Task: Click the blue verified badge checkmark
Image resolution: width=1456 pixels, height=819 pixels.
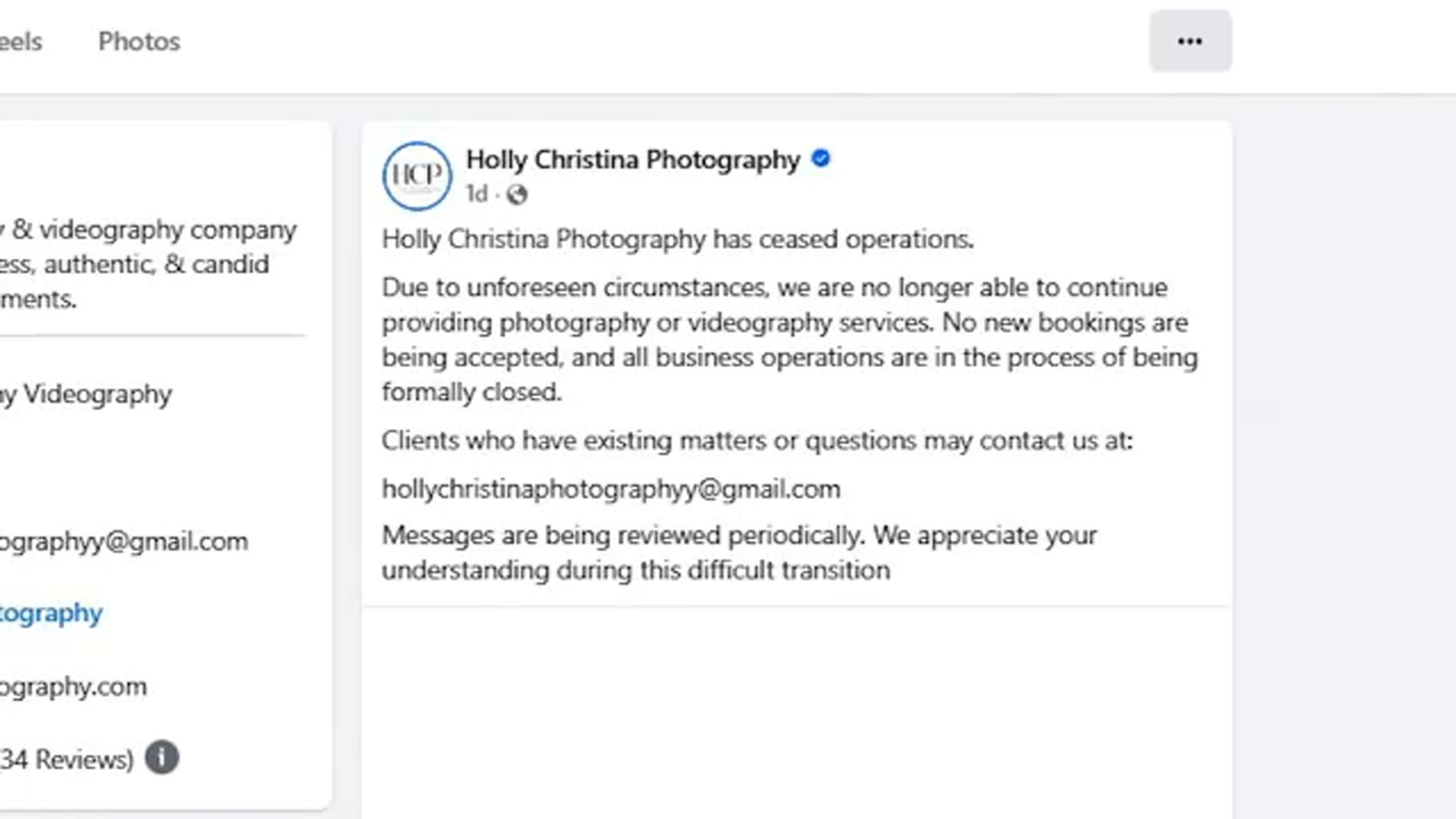Action: tap(821, 158)
